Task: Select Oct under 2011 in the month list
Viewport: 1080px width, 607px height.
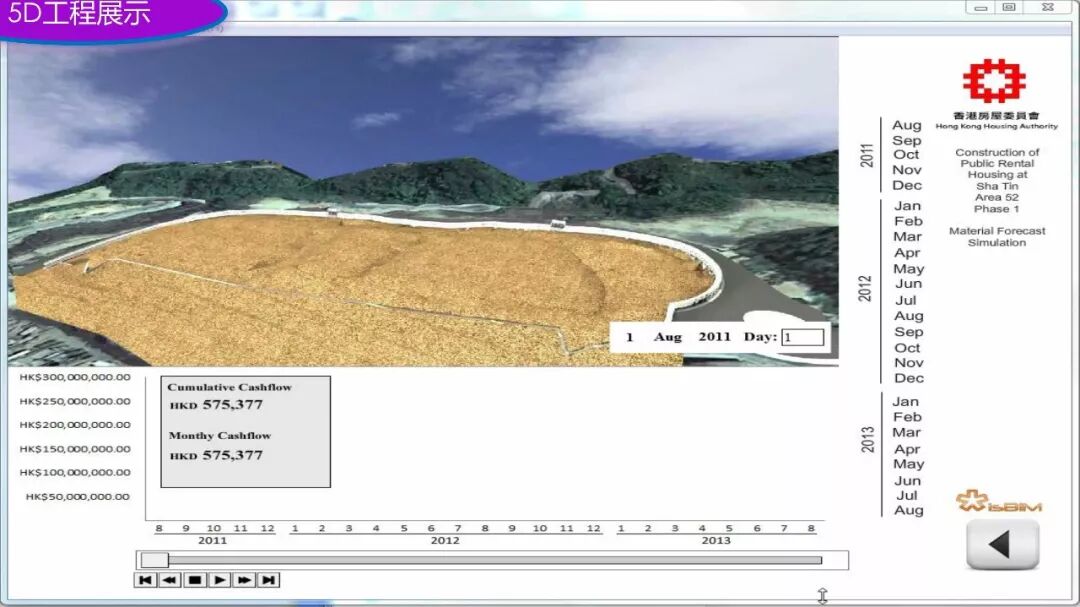Action: pos(906,154)
